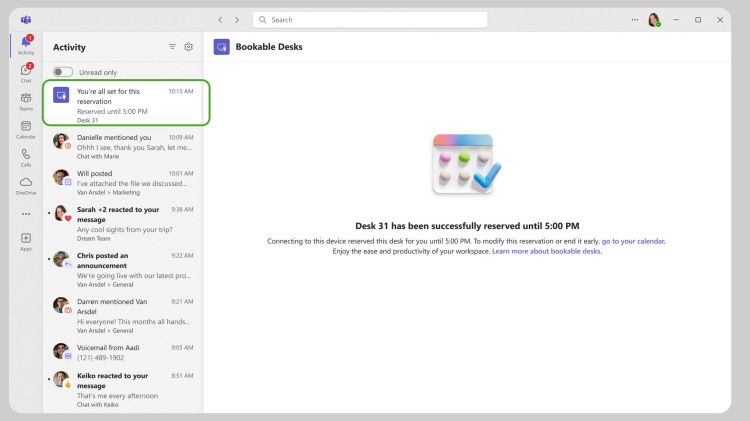750x421 pixels.
Task: Click the 'go to your calendar' link
Action: pos(633,241)
